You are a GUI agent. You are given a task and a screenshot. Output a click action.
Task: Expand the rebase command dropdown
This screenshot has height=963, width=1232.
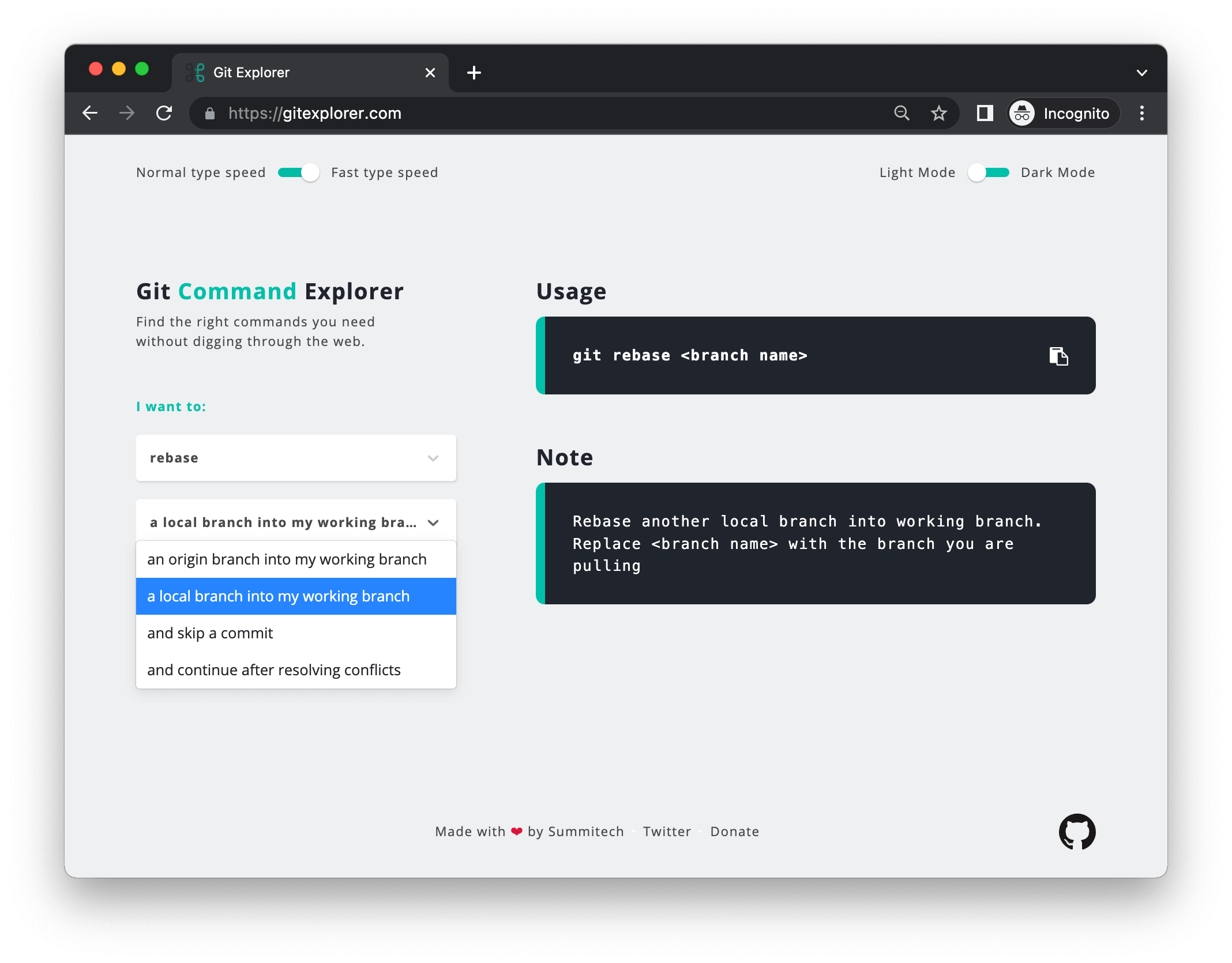296,458
